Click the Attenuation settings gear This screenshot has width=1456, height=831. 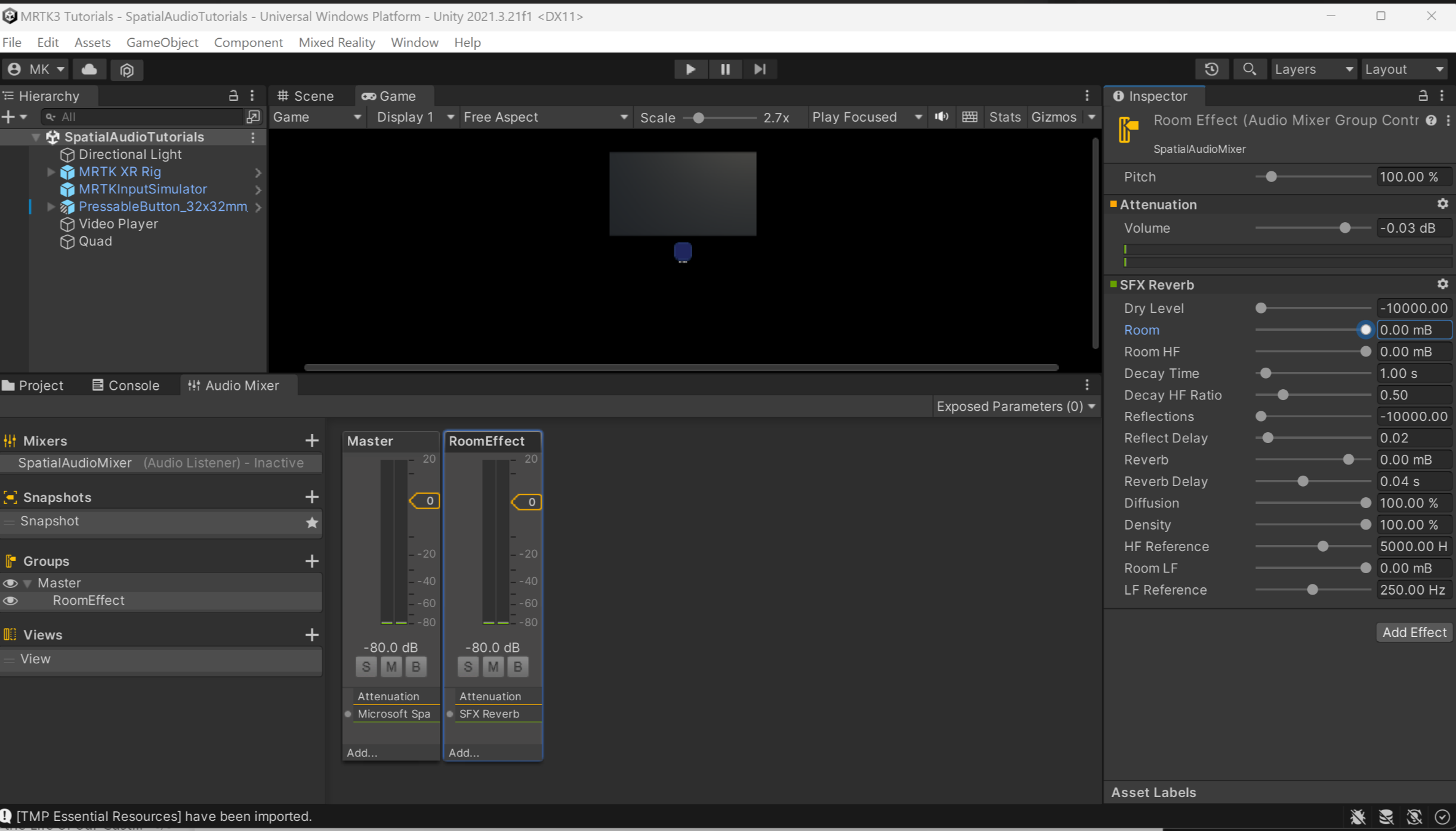[1442, 204]
